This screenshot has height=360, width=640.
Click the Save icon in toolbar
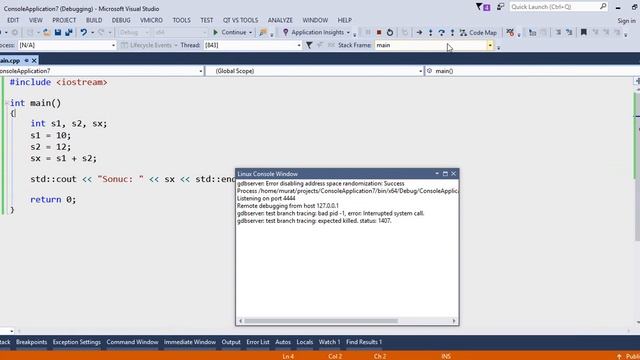pyautogui.click(x=58, y=32)
